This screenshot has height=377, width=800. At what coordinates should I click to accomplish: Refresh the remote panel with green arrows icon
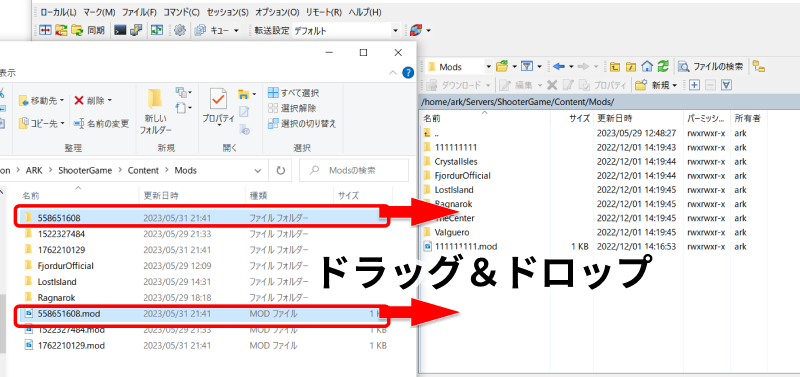point(663,66)
